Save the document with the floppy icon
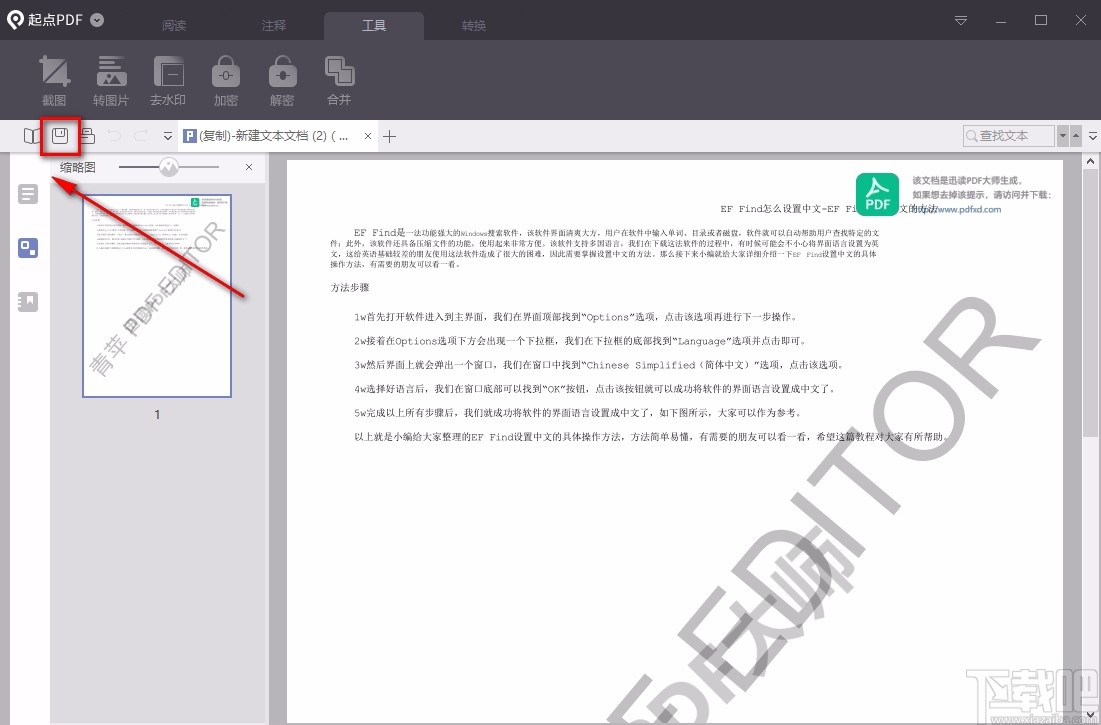 click(x=60, y=135)
